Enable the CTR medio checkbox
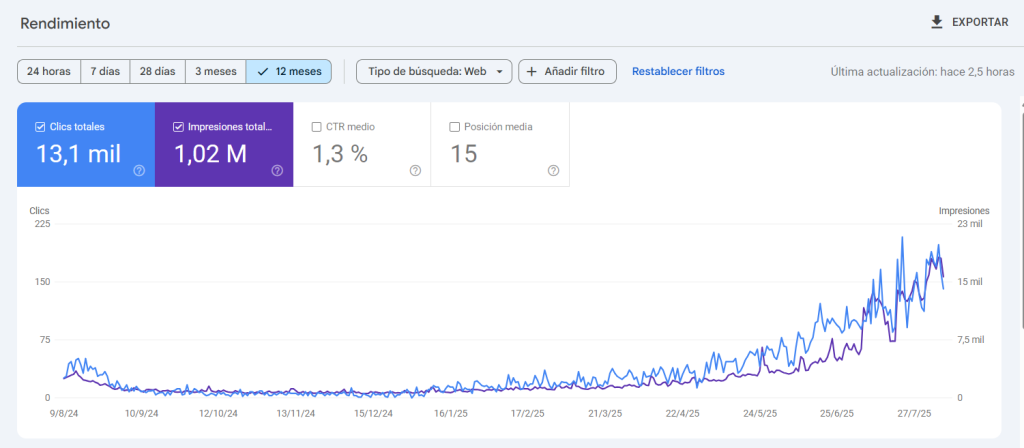This screenshot has width=1024, height=448. 316,127
